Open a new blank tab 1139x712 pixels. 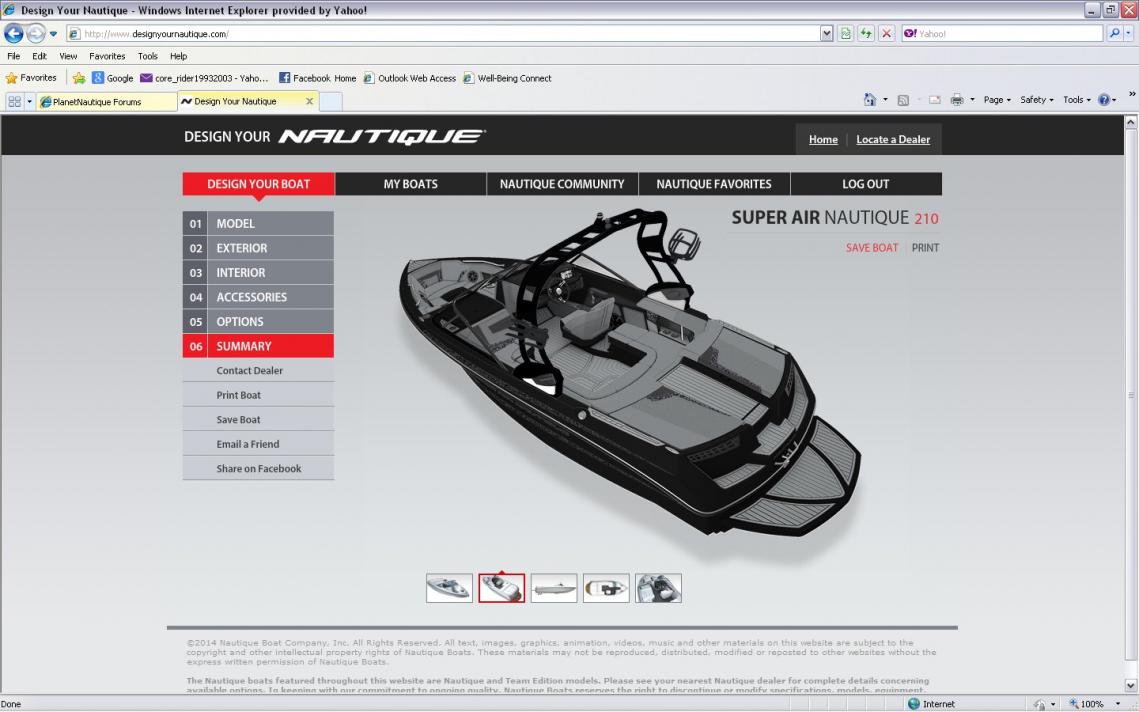coord(331,102)
